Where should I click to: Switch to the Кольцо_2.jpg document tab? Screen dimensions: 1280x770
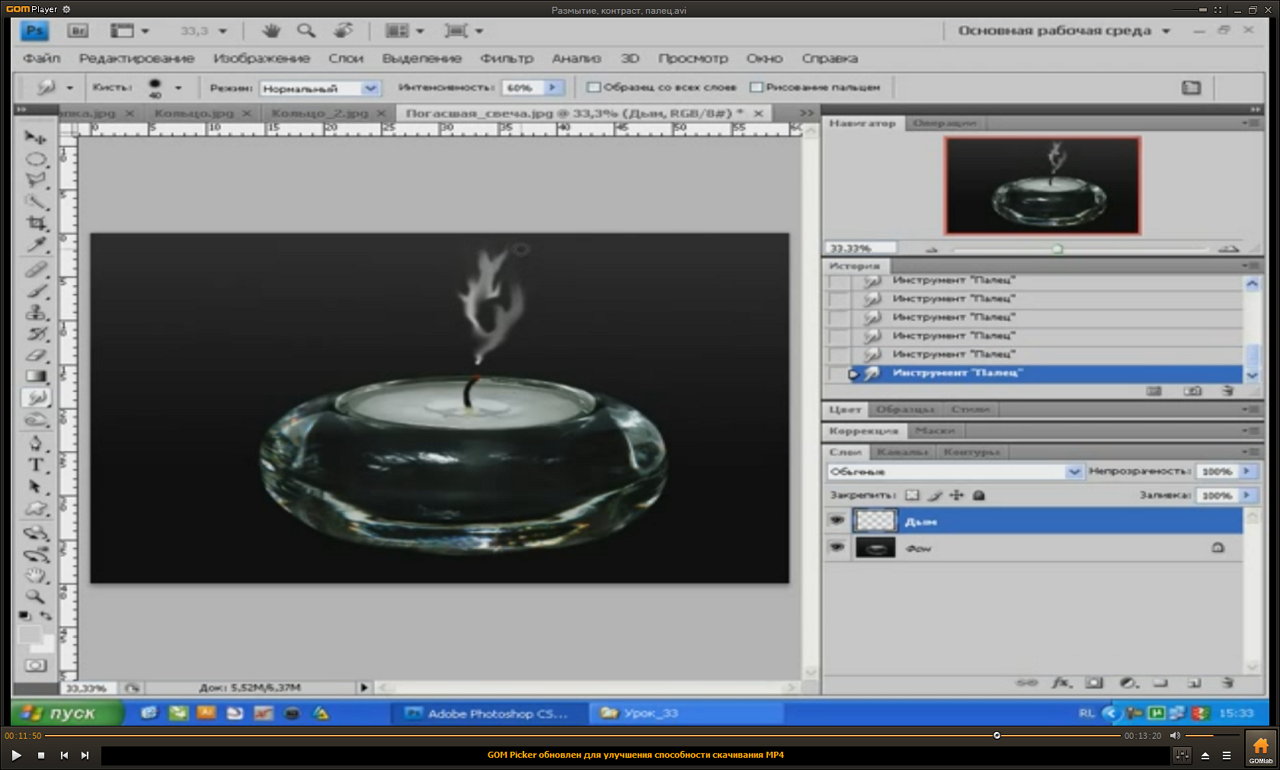(x=319, y=114)
